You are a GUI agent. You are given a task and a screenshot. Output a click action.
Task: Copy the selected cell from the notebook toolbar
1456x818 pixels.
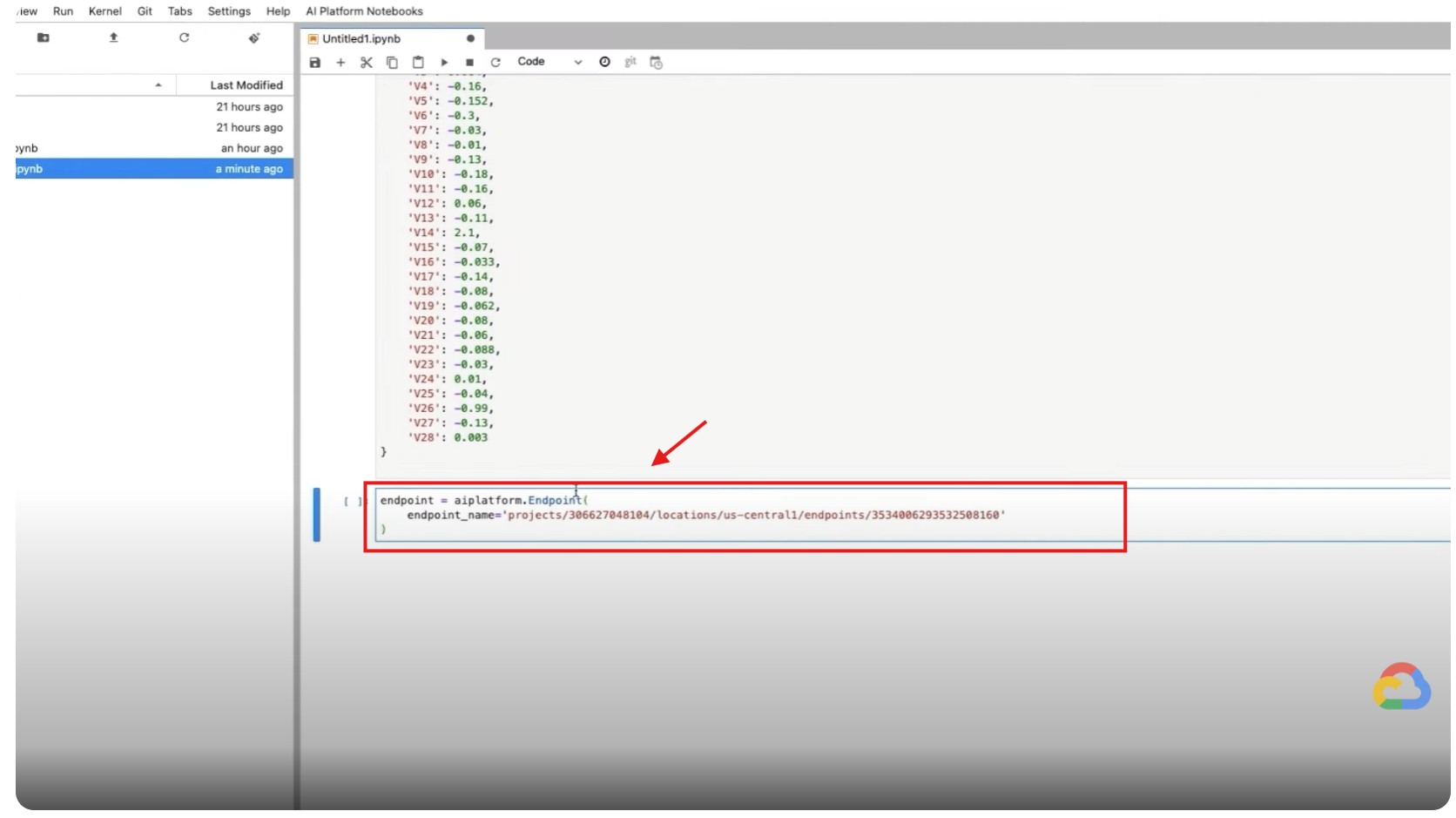coord(392,63)
